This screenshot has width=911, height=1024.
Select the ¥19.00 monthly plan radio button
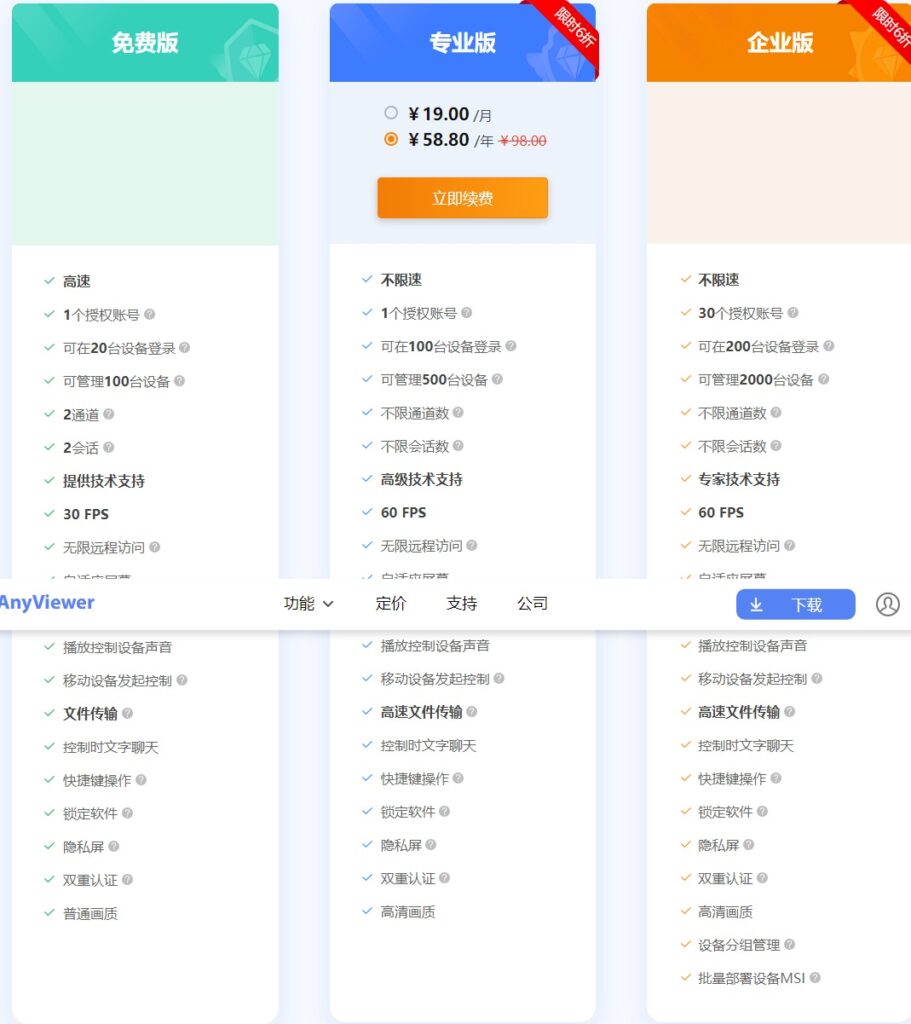[391, 113]
